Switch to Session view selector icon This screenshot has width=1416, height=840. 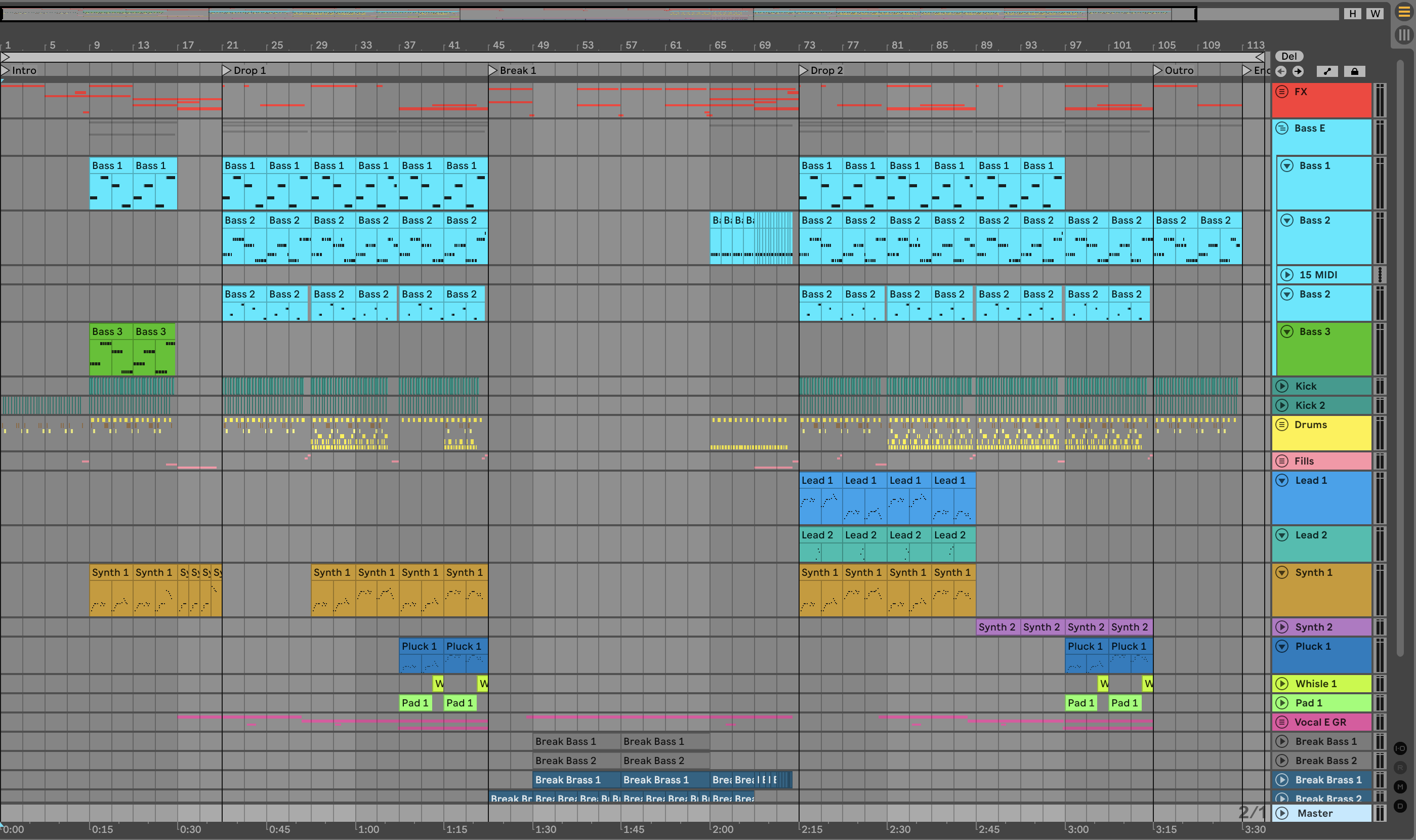tap(1404, 35)
